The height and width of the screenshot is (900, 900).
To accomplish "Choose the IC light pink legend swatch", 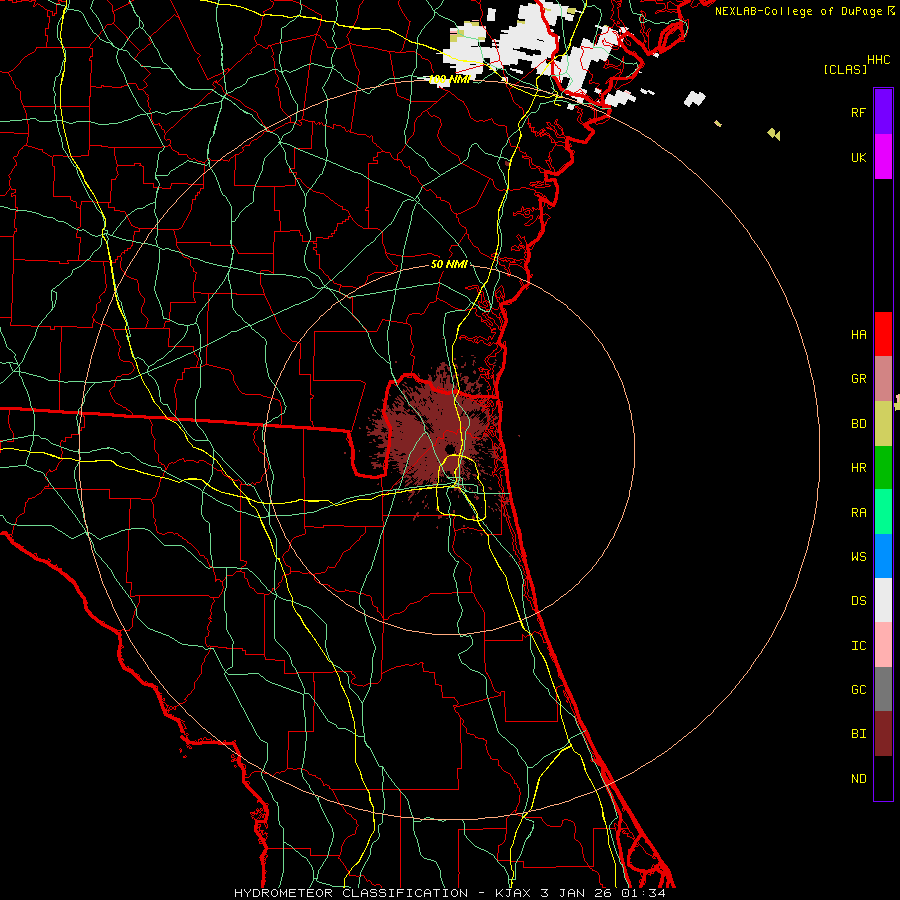I will (x=883, y=645).
